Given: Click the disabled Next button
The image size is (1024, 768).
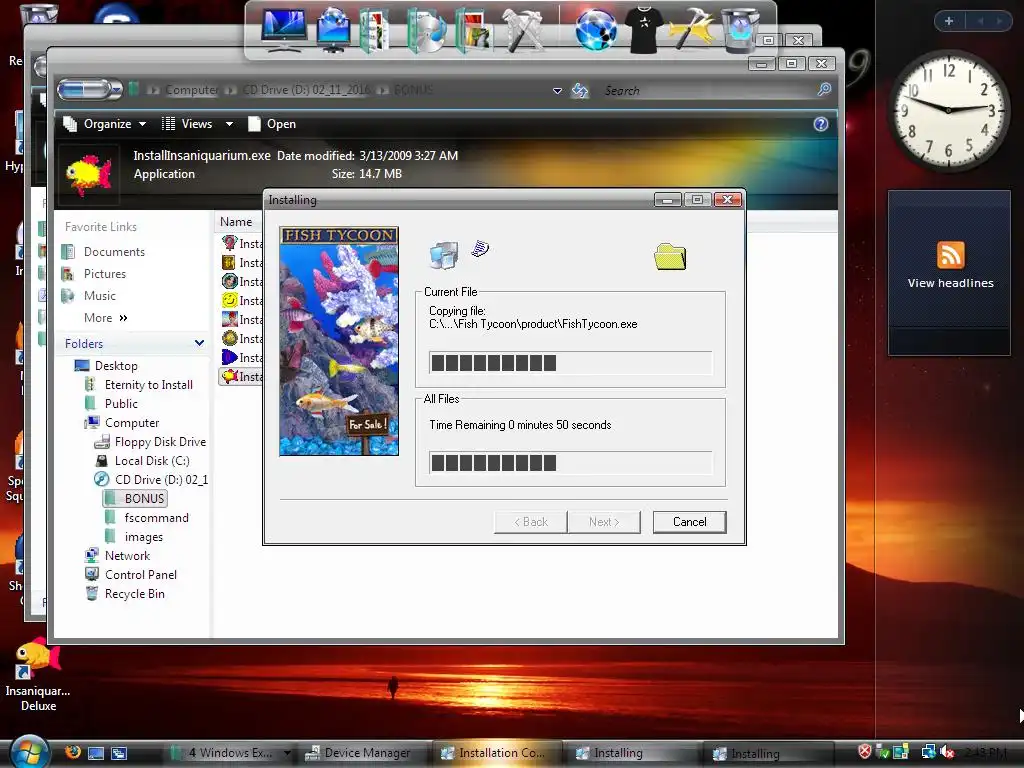Looking at the screenshot, I should [x=604, y=522].
